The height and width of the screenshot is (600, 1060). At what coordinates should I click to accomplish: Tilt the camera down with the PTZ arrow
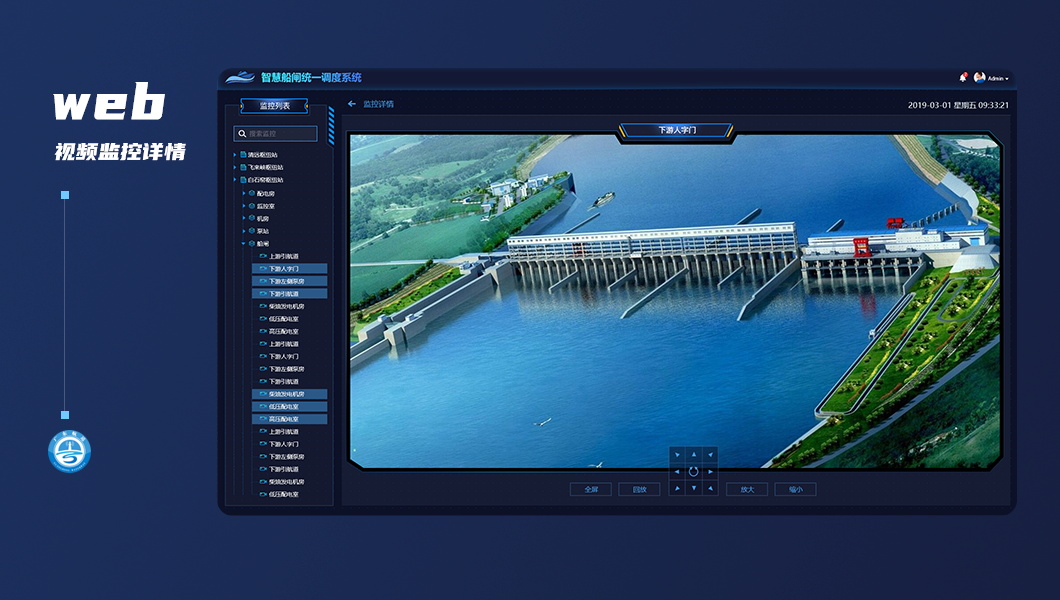tap(694, 488)
